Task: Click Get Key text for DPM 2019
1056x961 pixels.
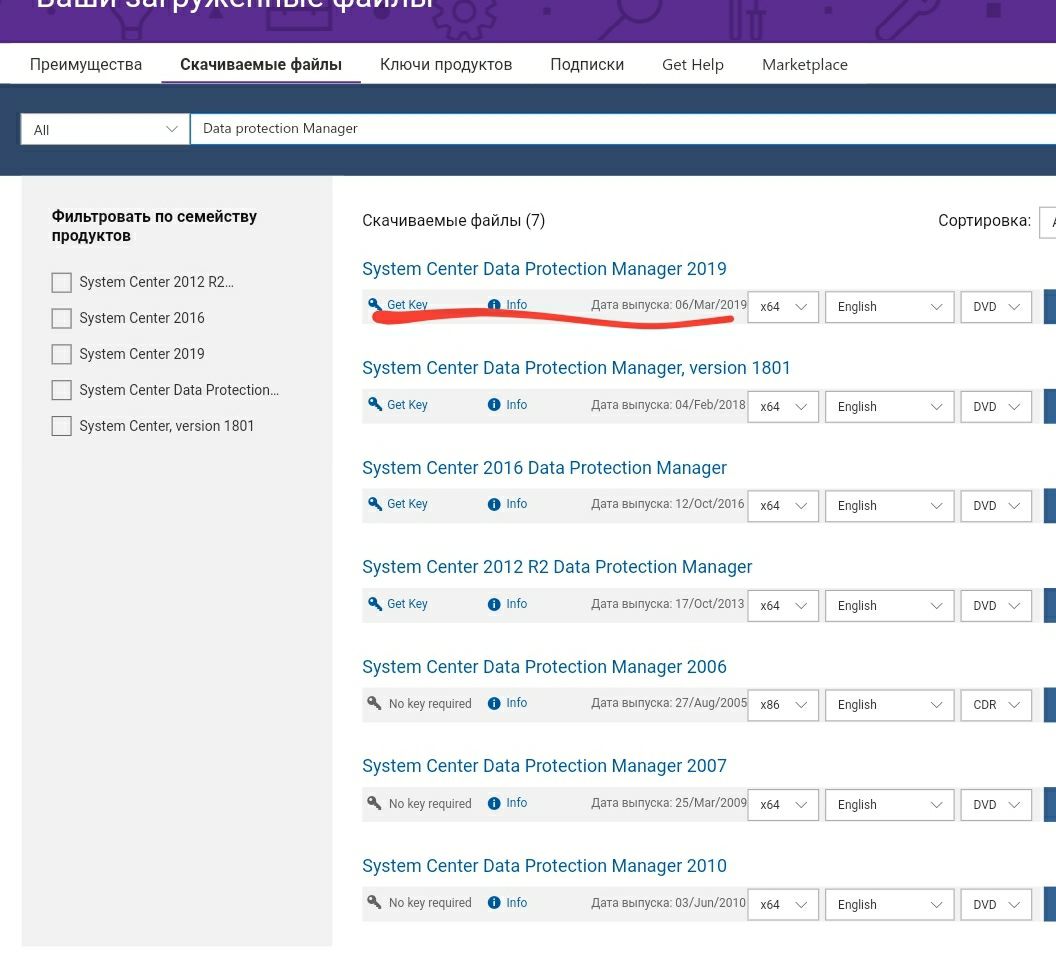Action: pyautogui.click(x=407, y=304)
